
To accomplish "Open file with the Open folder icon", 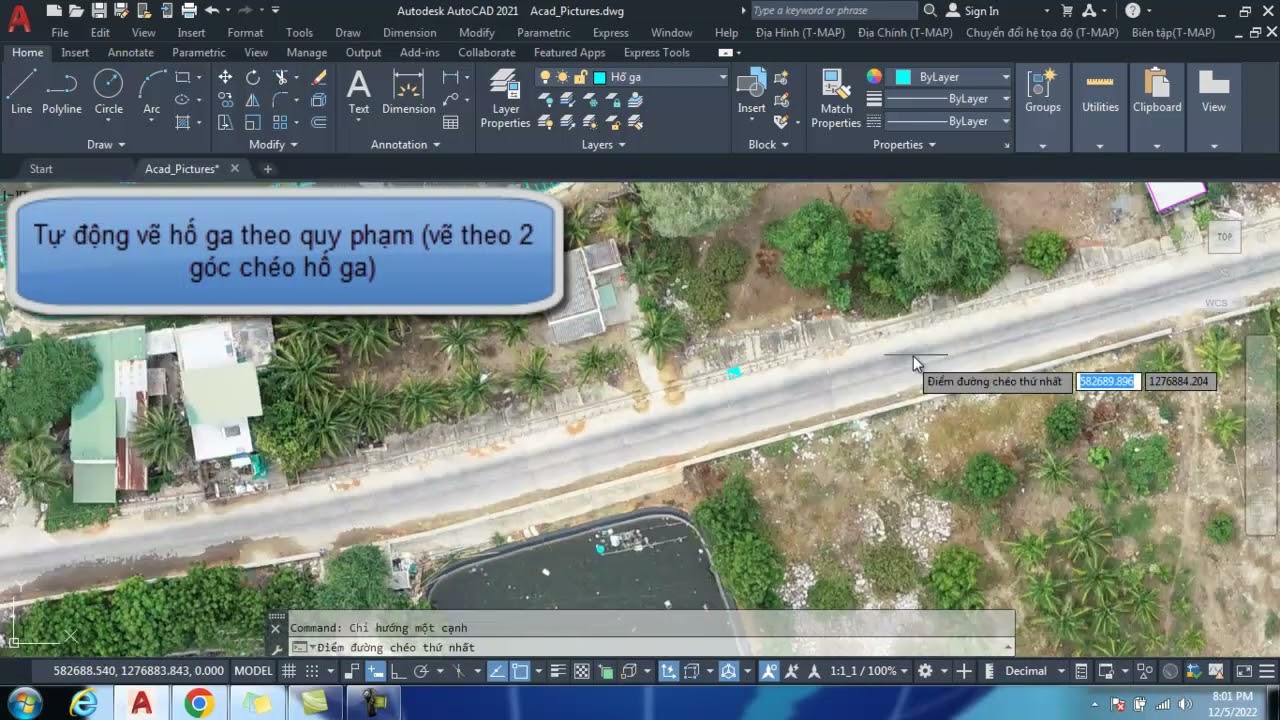I will click(x=76, y=11).
